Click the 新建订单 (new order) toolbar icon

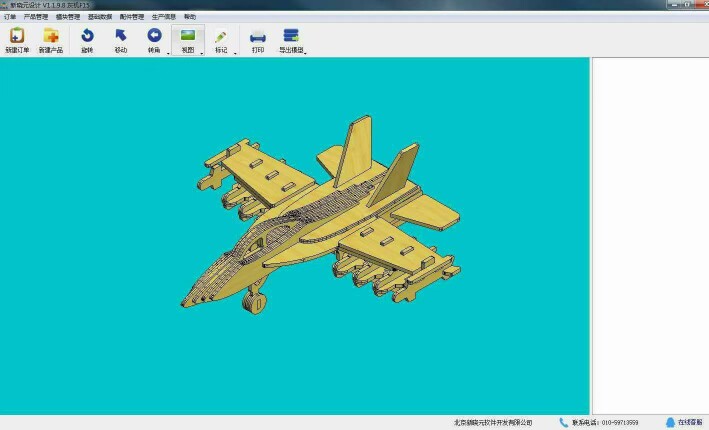point(17,35)
